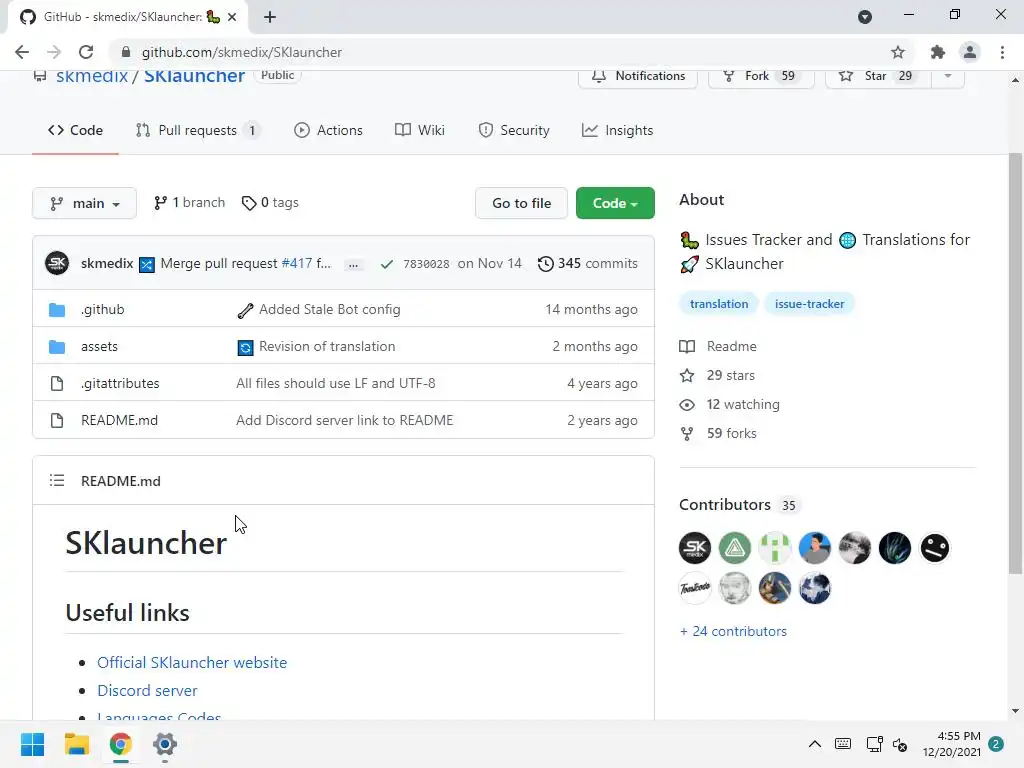The height and width of the screenshot is (768, 1024).
Task: Open the Discord server link
Action: (147, 690)
